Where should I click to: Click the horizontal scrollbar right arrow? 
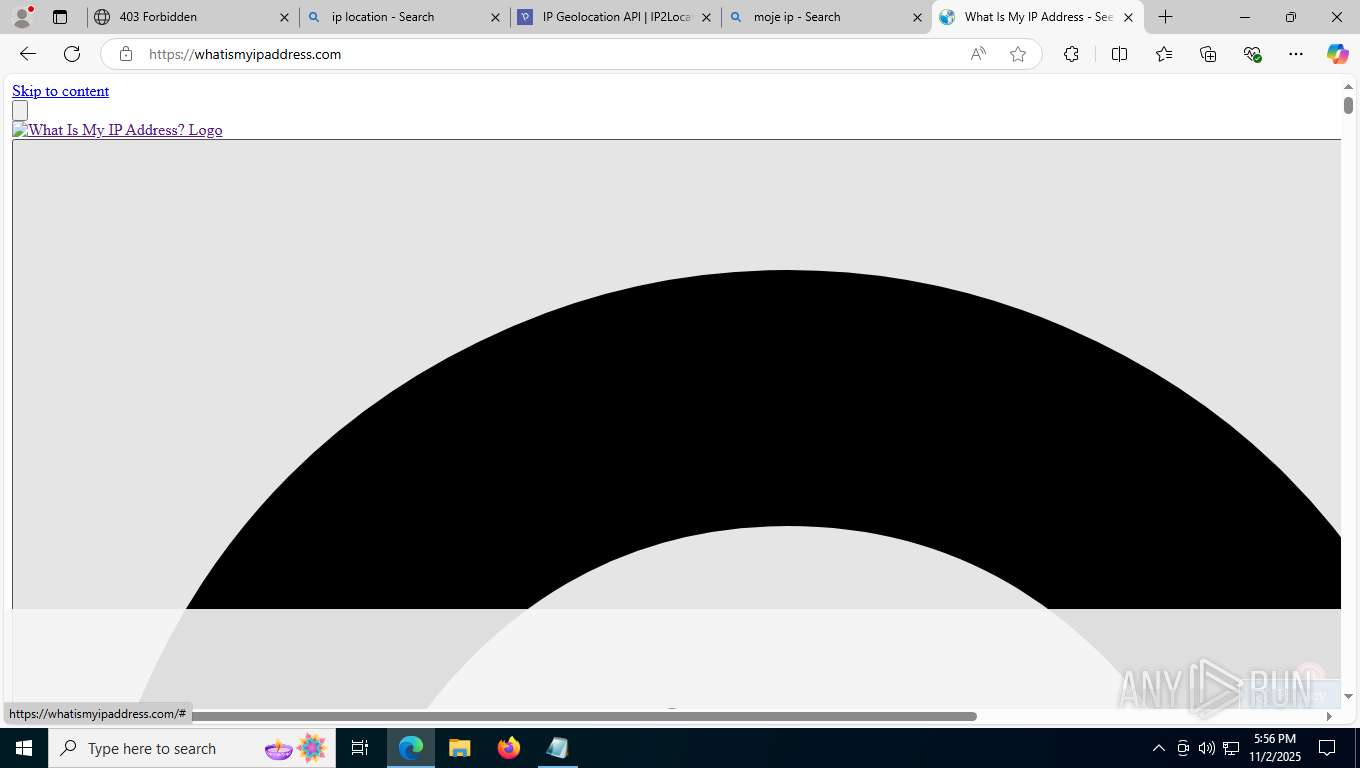pyautogui.click(x=1329, y=716)
